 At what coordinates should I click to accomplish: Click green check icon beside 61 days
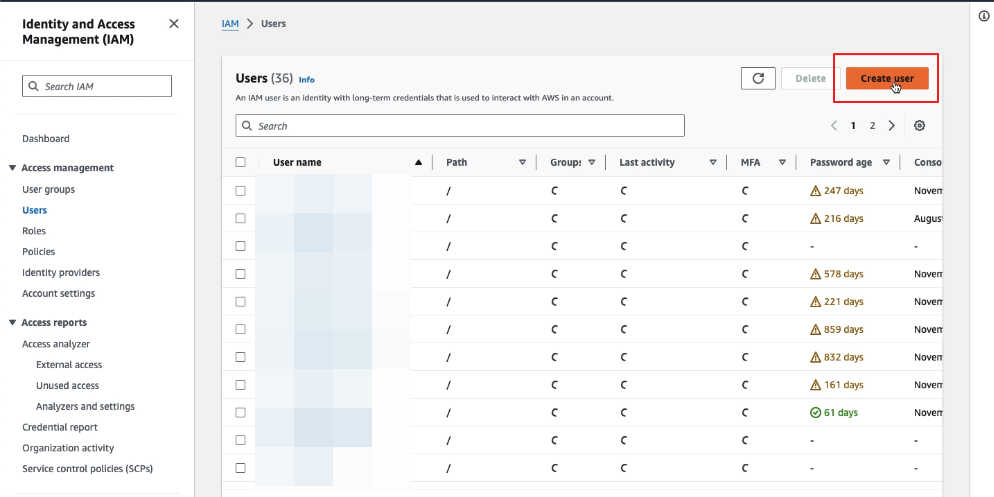pos(816,412)
